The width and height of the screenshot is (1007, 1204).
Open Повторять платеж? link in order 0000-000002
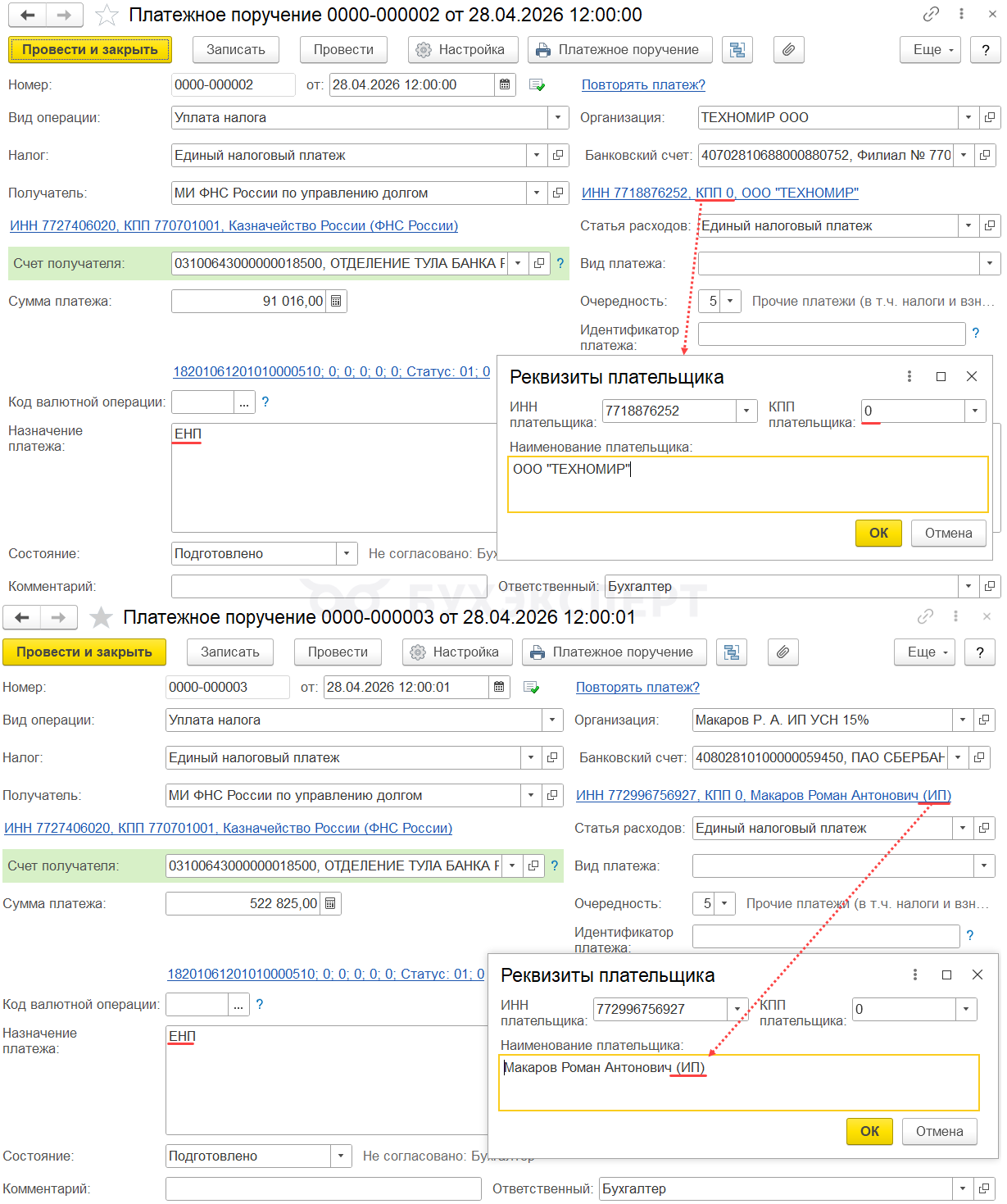click(643, 84)
